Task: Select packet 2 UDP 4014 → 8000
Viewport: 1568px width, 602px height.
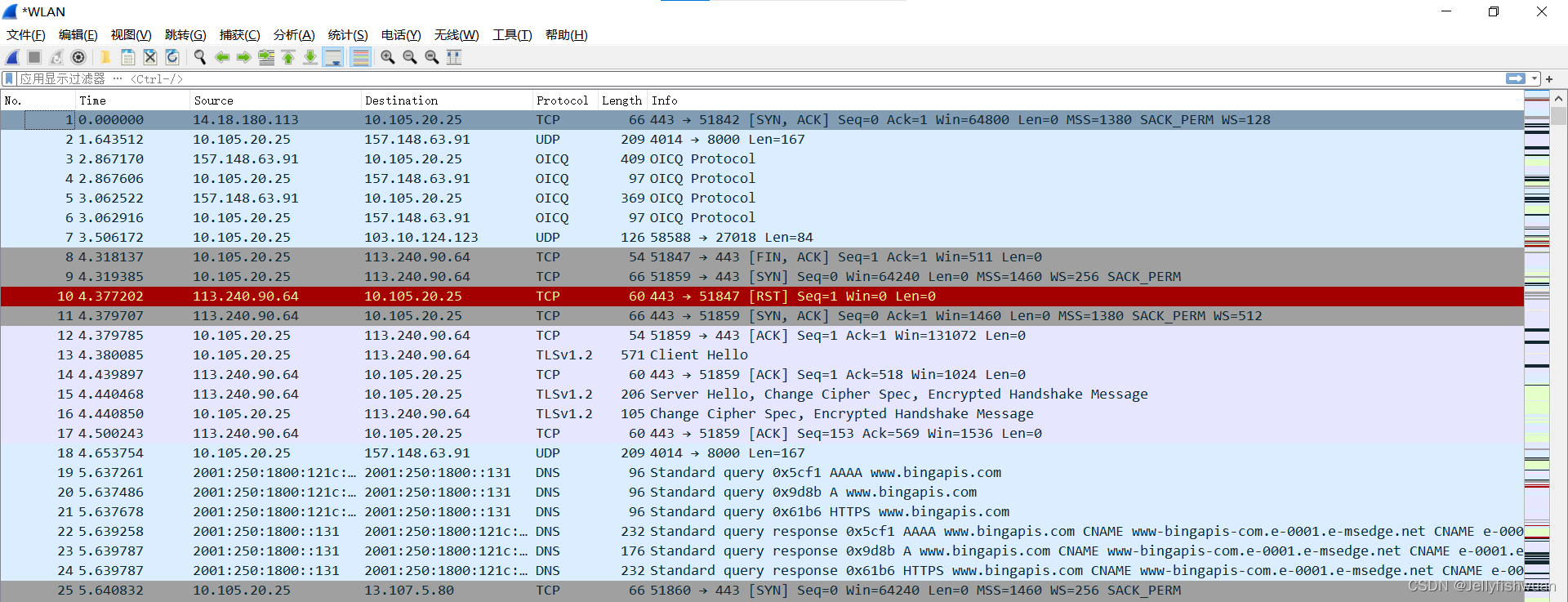Action: pos(762,140)
